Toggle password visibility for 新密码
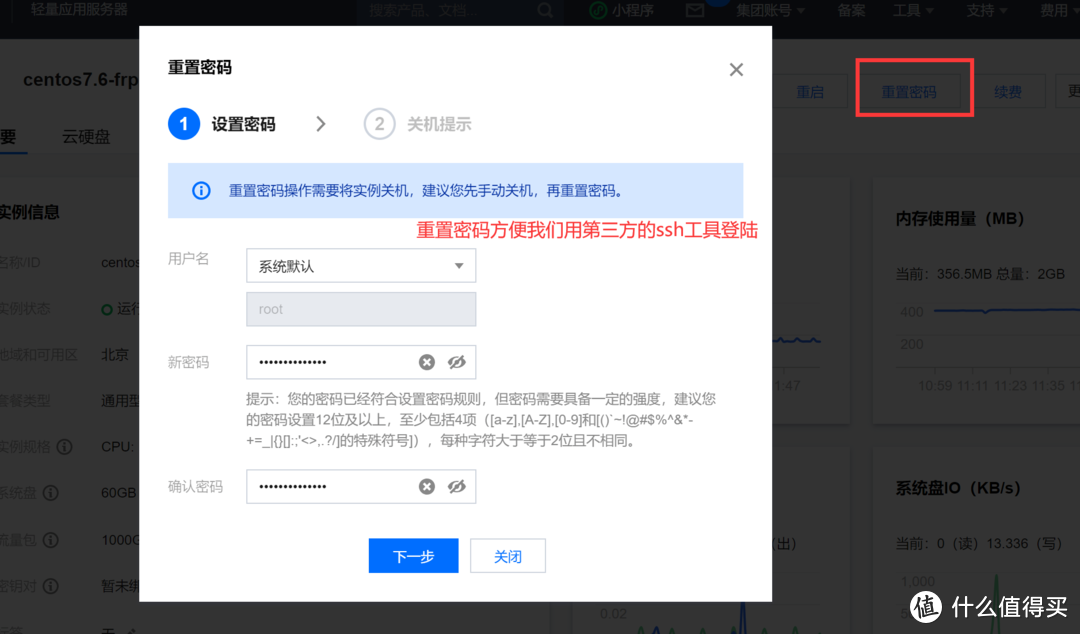 tap(457, 362)
